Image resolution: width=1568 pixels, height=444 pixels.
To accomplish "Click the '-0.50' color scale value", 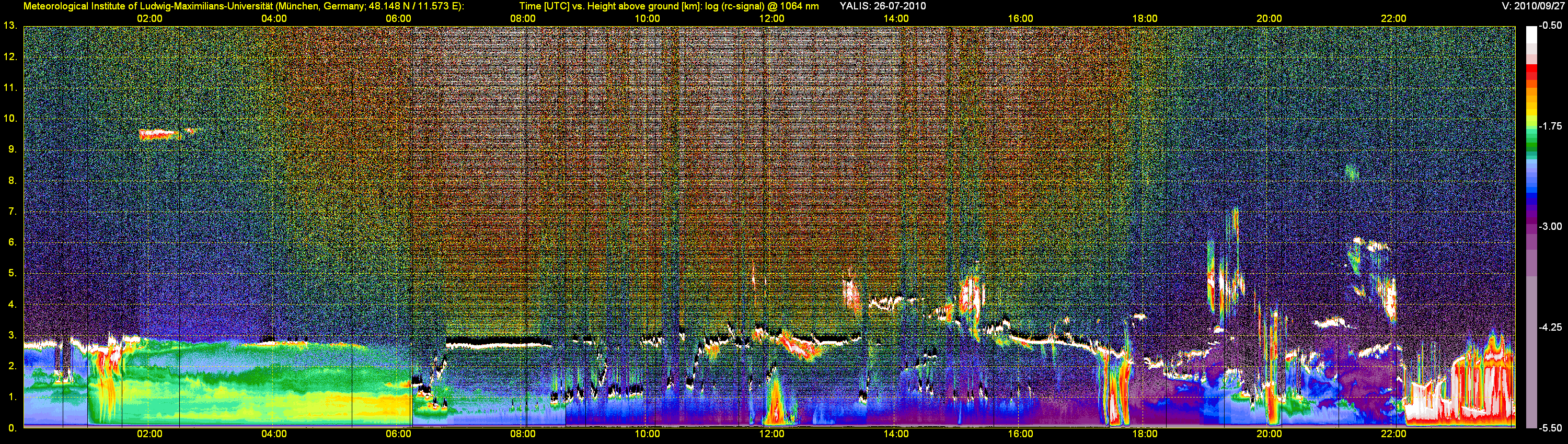I will point(1550,26).
